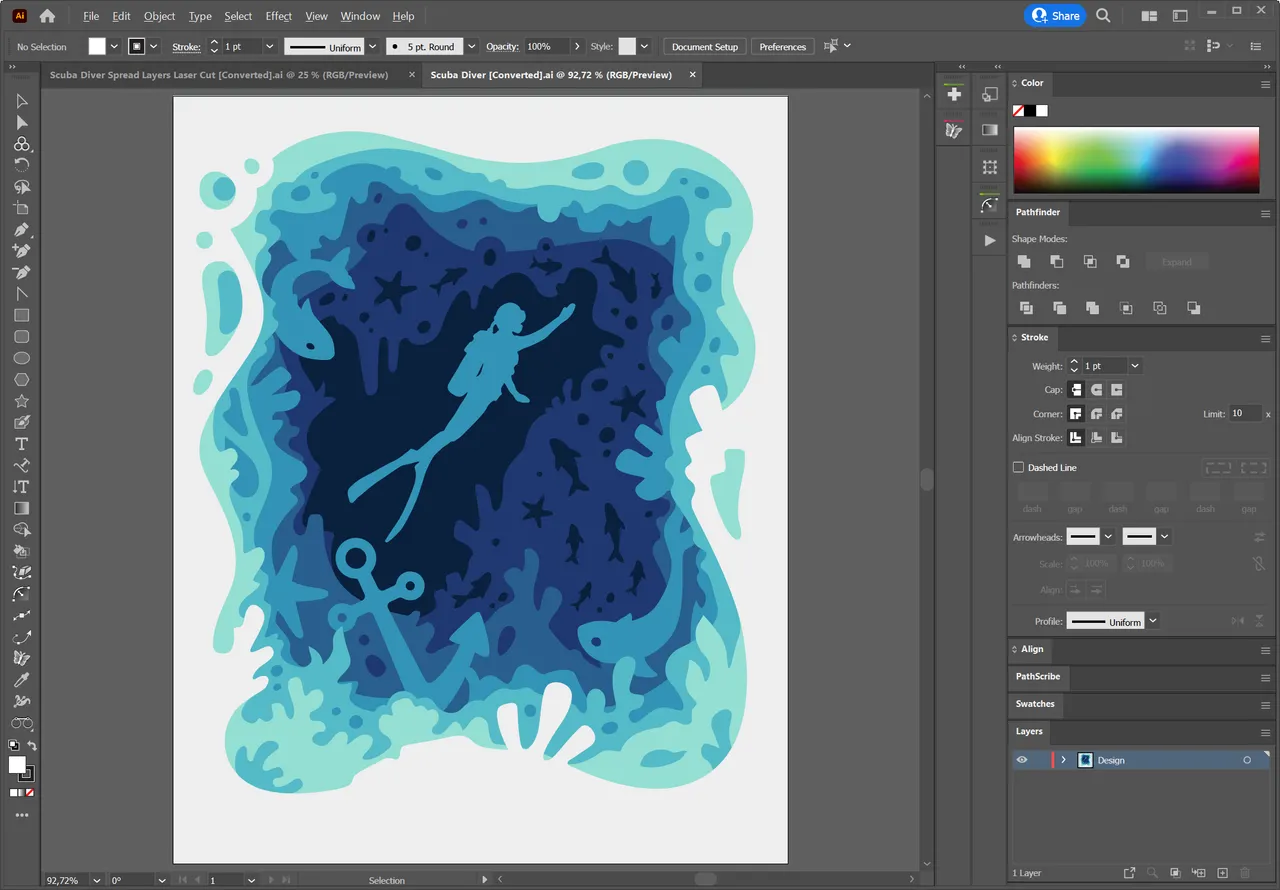Open Uniform variable width profile dropdown in control bar

pos(372,46)
